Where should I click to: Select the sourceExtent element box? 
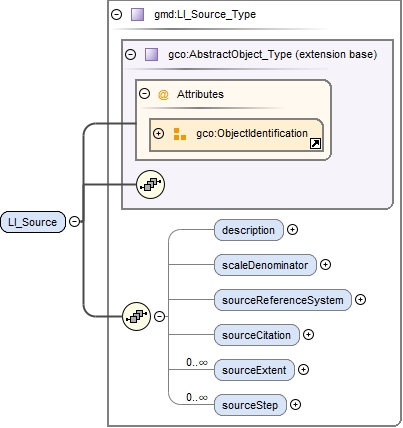254,370
